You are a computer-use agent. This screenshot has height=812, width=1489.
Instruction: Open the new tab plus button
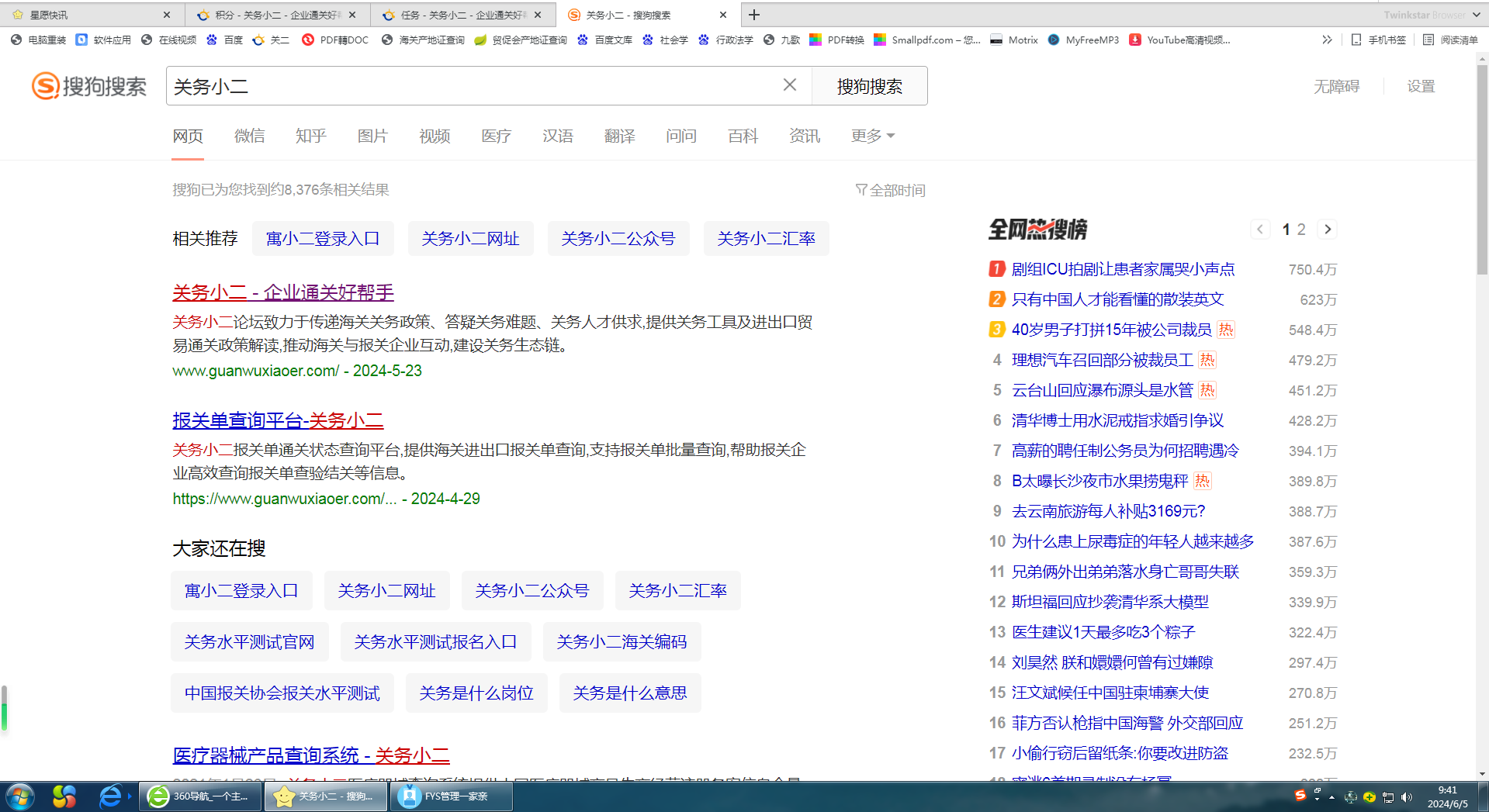coord(754,15)
